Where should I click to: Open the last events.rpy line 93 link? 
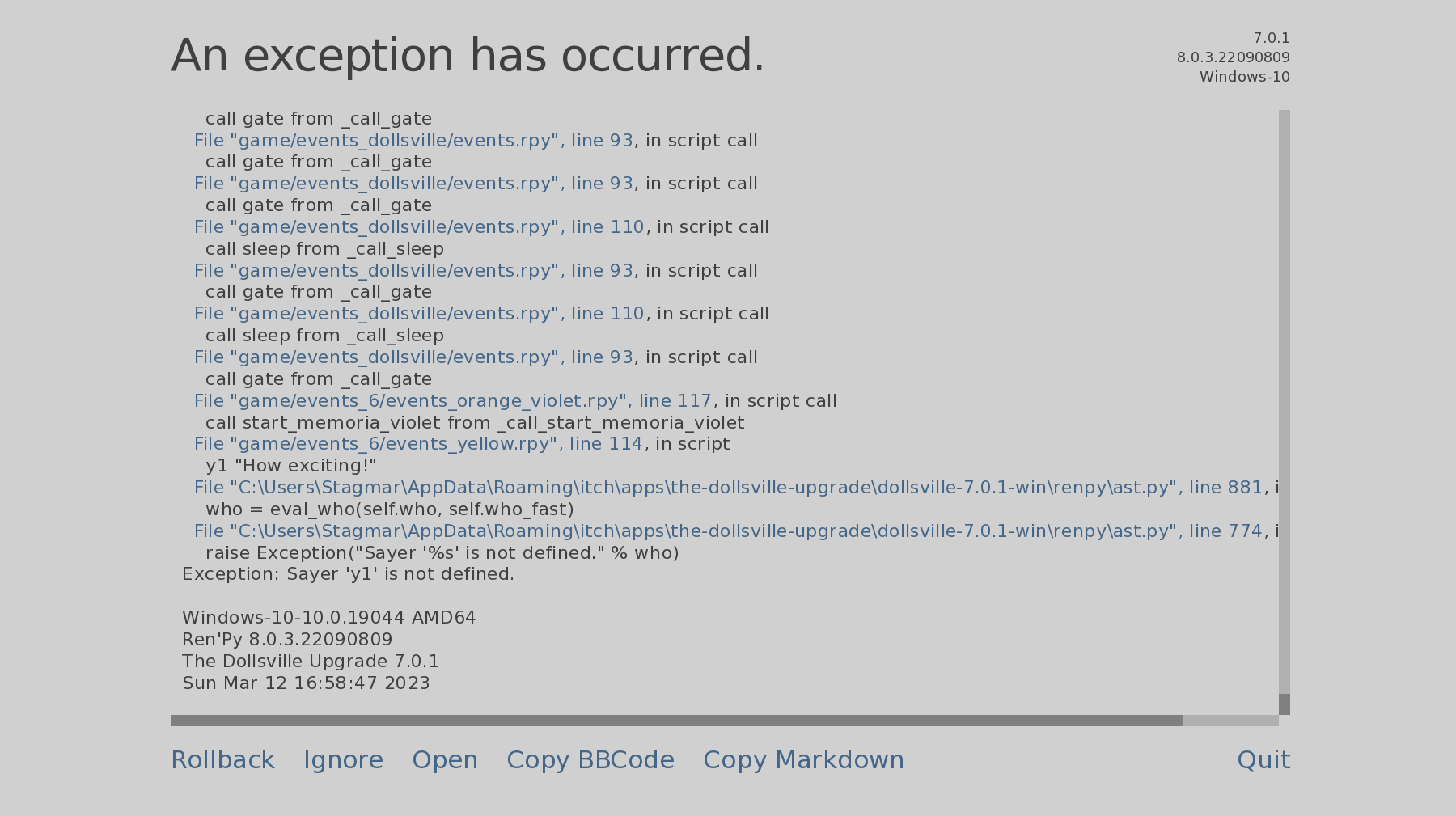click(413, 357)
